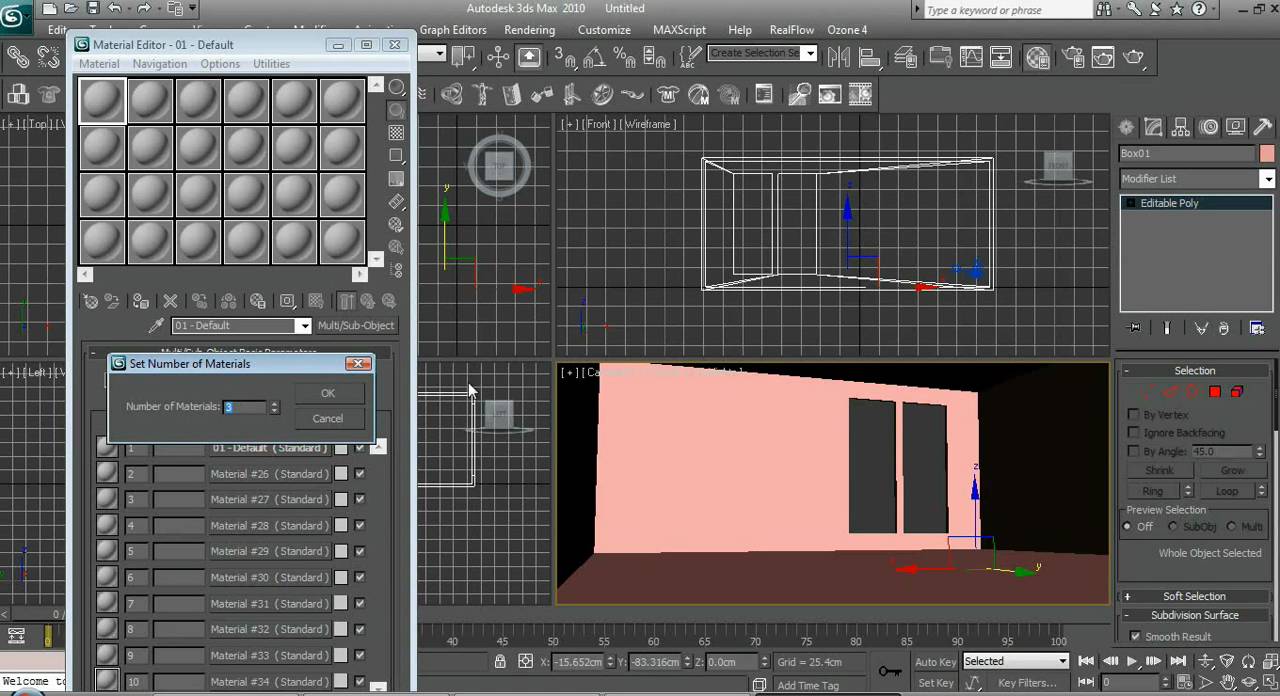
Task: Open the Utilities hammer panel tab
Action: pyautogui.click(x=1263, y=127)
